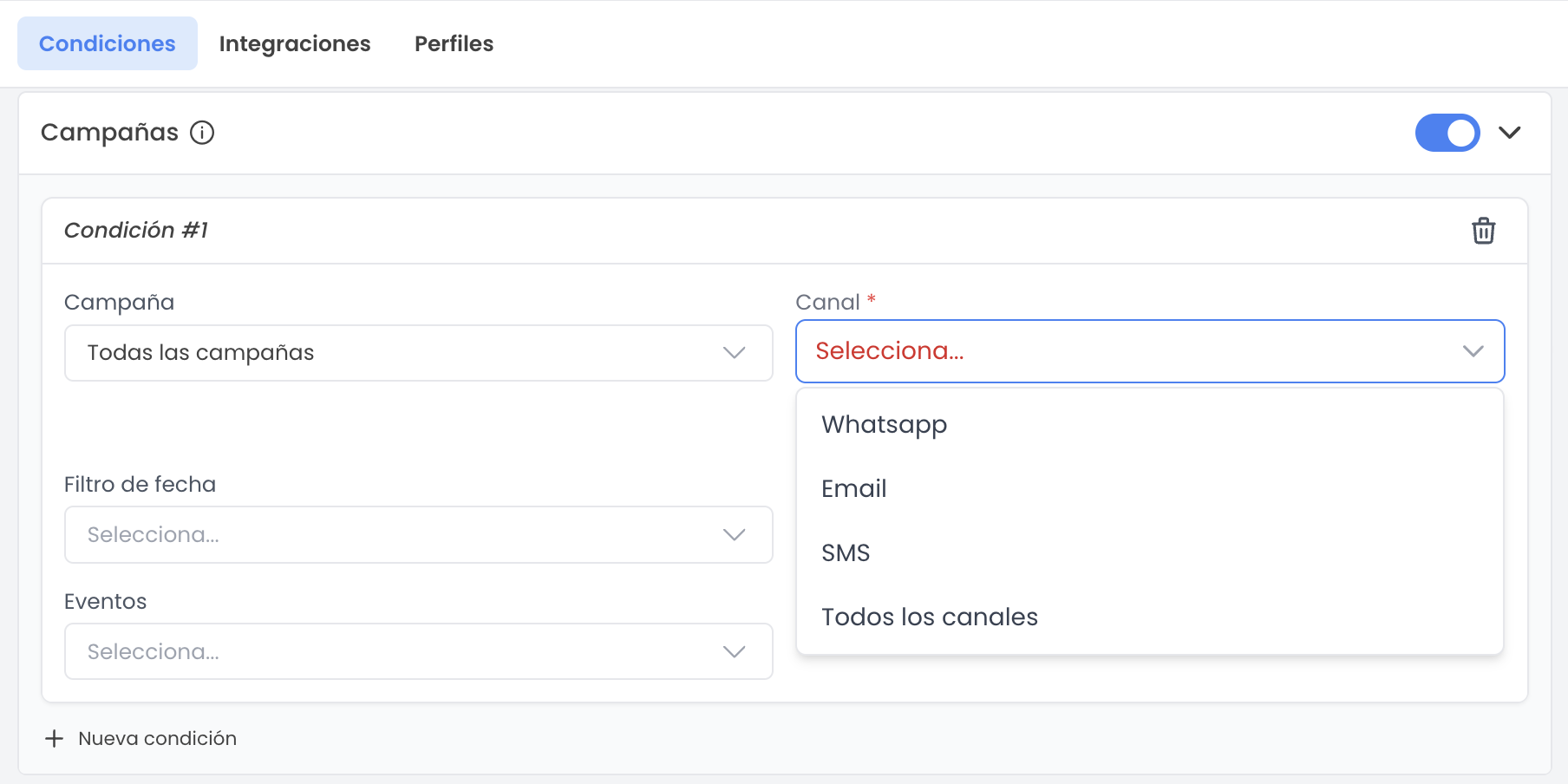This screenshot has width=1568, height=784.
Task: Click the Eventos dropdown chevron
Action: click(x=734, y=651)
